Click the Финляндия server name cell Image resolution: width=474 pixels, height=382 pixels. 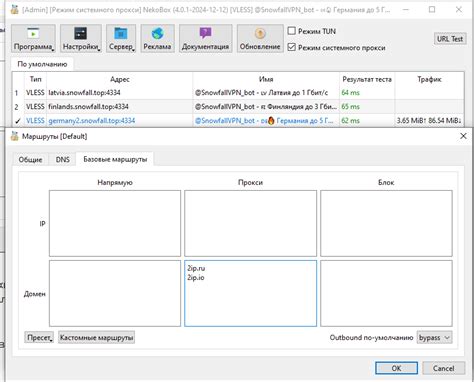click(x=266, y=107)
